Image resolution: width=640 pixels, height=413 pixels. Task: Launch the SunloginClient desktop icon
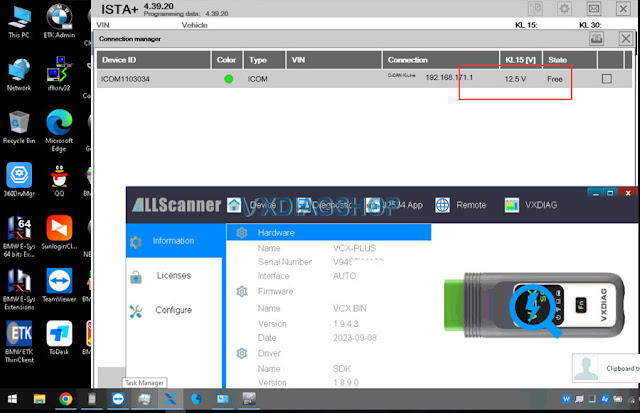(x=59, y=233)
